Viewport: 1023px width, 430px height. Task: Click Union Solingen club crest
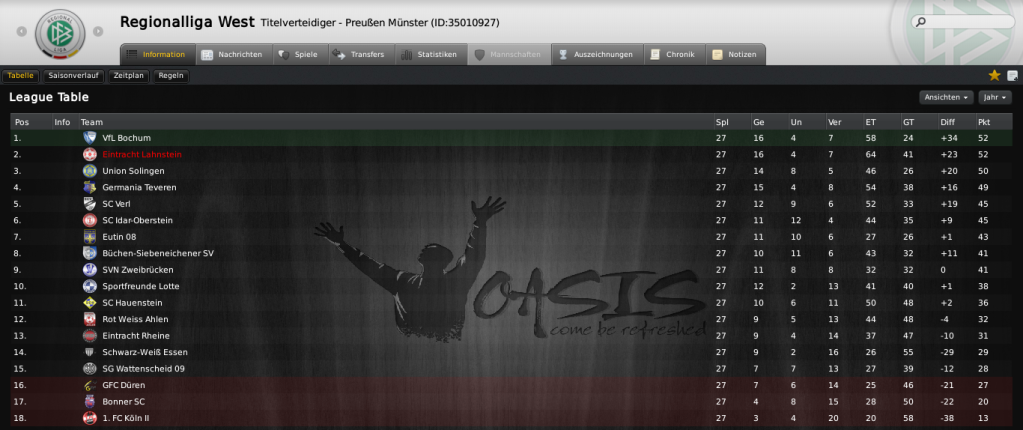point(89,171)
